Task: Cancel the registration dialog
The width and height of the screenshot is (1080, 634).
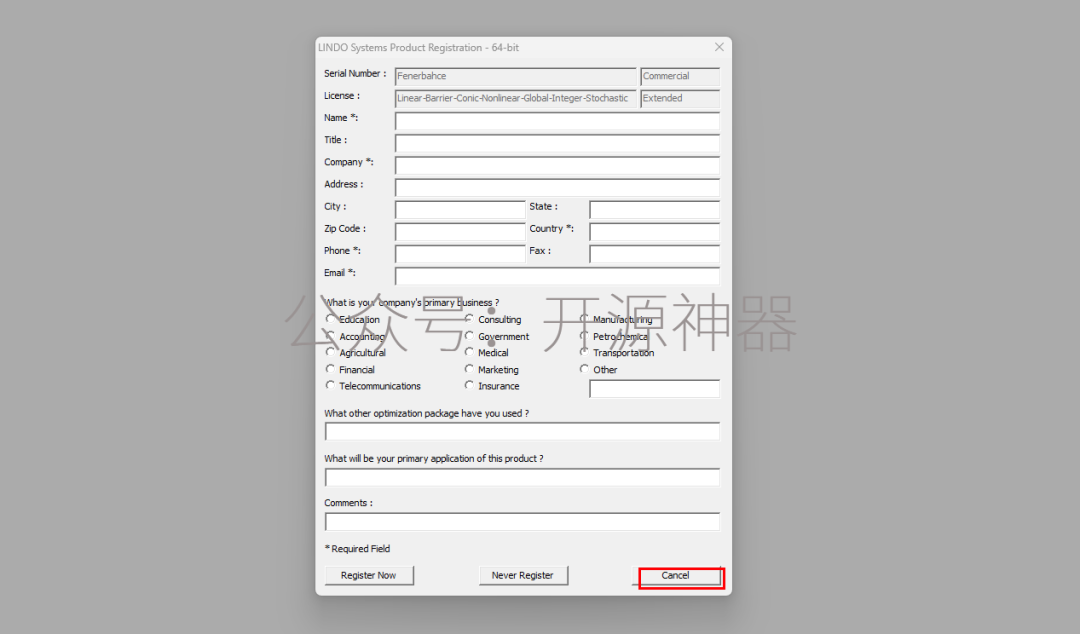Action: (676, 575)
